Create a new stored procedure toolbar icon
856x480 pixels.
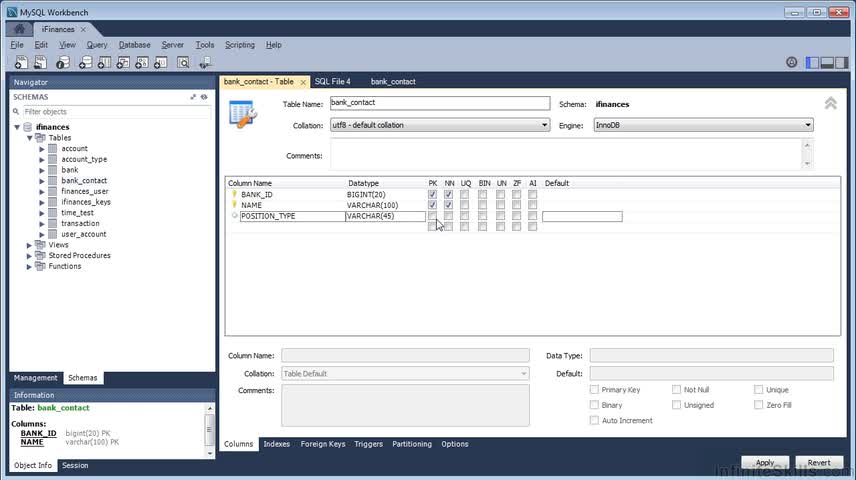[x=142, y=63]
